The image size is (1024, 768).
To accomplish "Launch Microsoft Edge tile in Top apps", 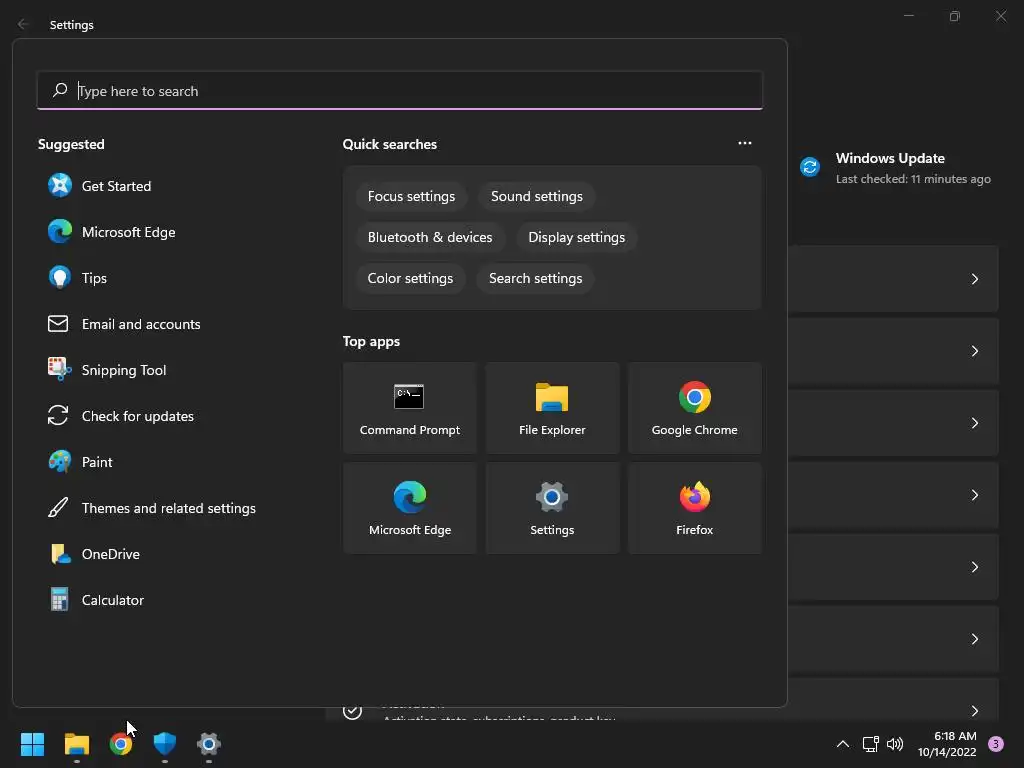I will (409, 508).
